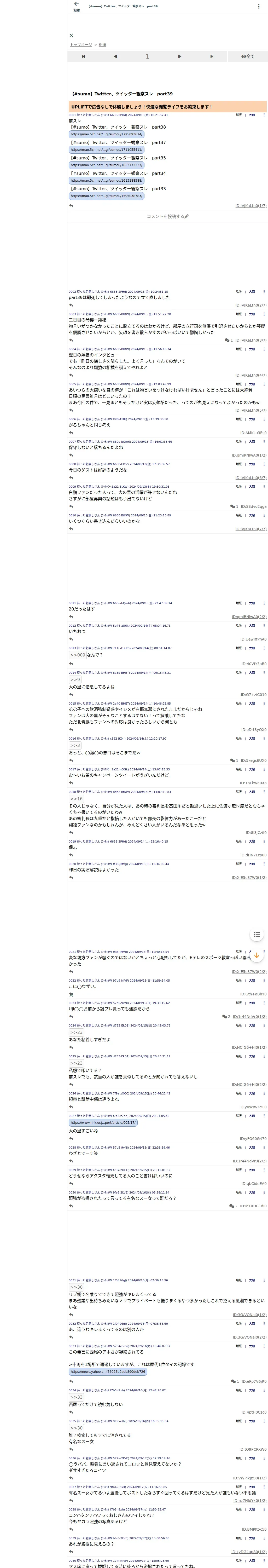The width and height of the screenshot is (268, 1568).
Task: Open ID:qmiRNlwA0(1/2) link on post 0007
Action: click(x=249, y=455)
